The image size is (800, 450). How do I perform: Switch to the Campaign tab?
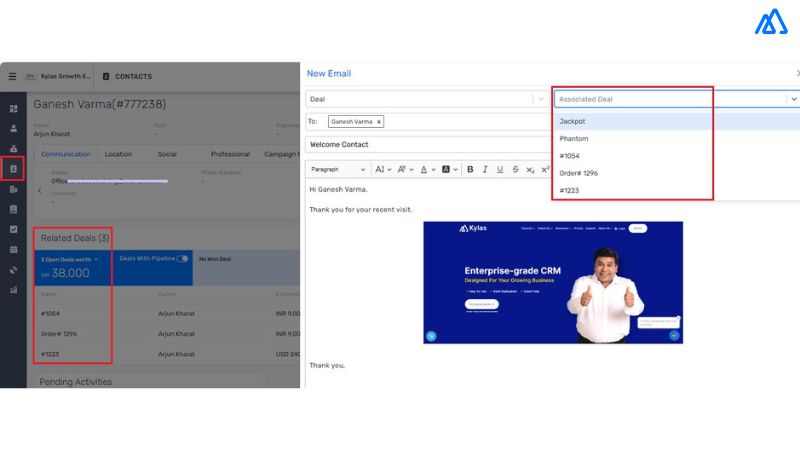(x=281, y=154)
